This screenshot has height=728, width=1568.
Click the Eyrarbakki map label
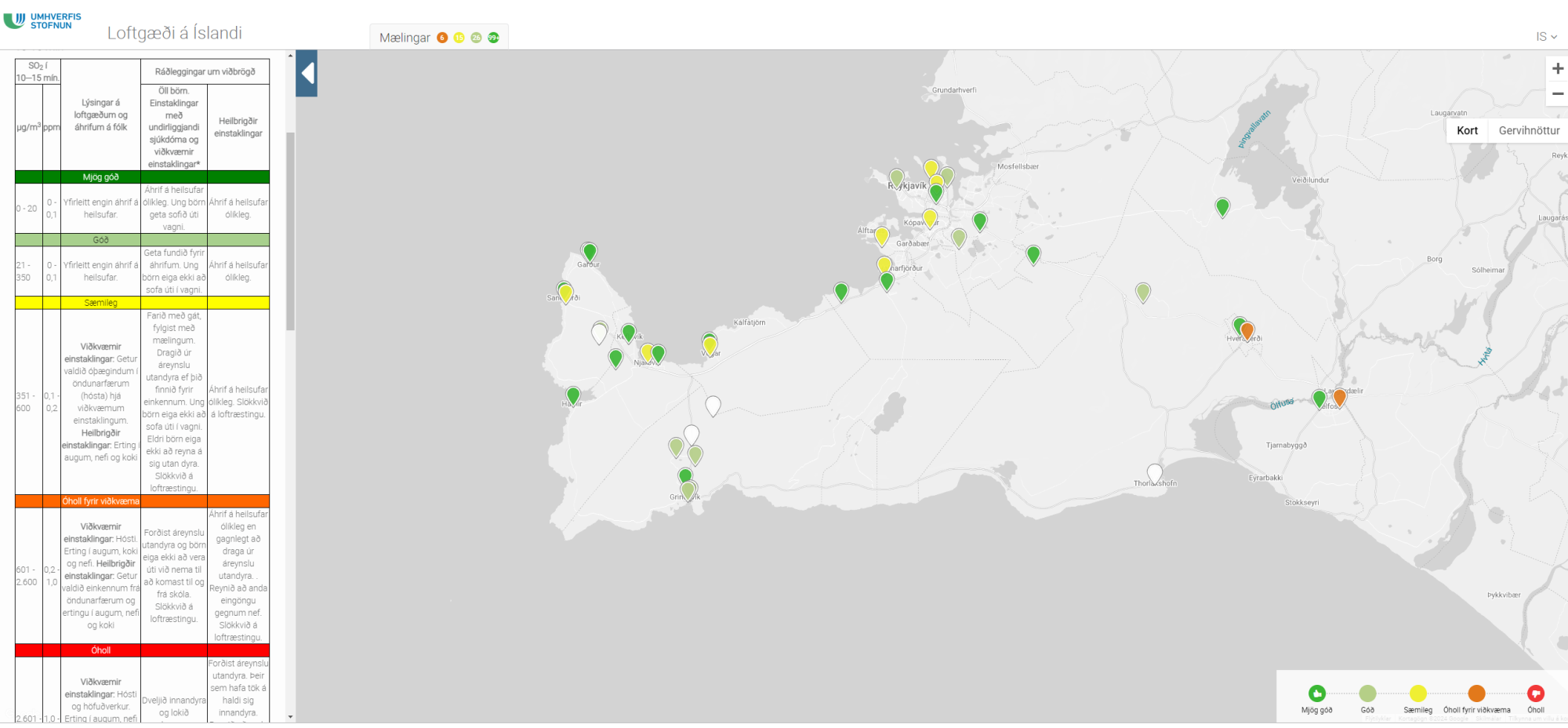click(1265, 478)
